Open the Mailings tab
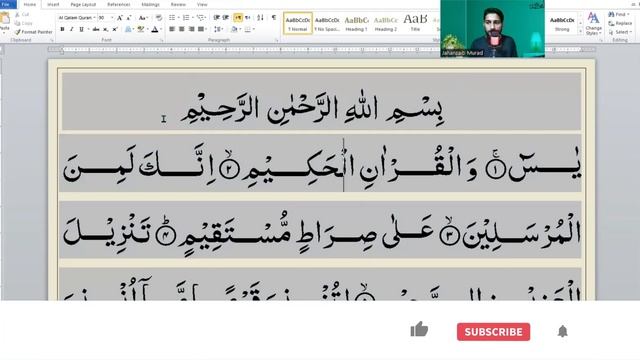Screen dimensions: 640x360 coord(150,4)
